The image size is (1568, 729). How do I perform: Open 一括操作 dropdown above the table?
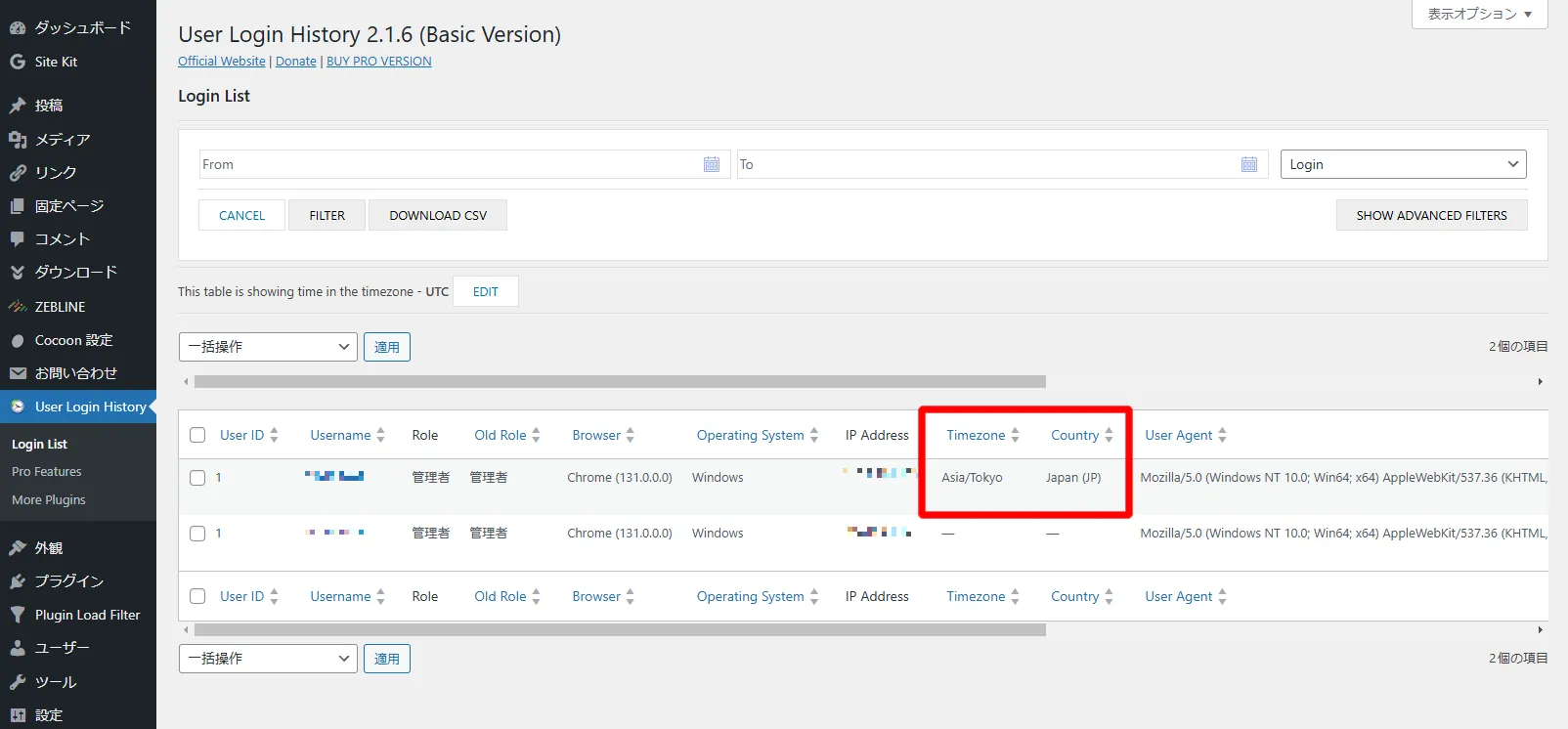(268, 347)
